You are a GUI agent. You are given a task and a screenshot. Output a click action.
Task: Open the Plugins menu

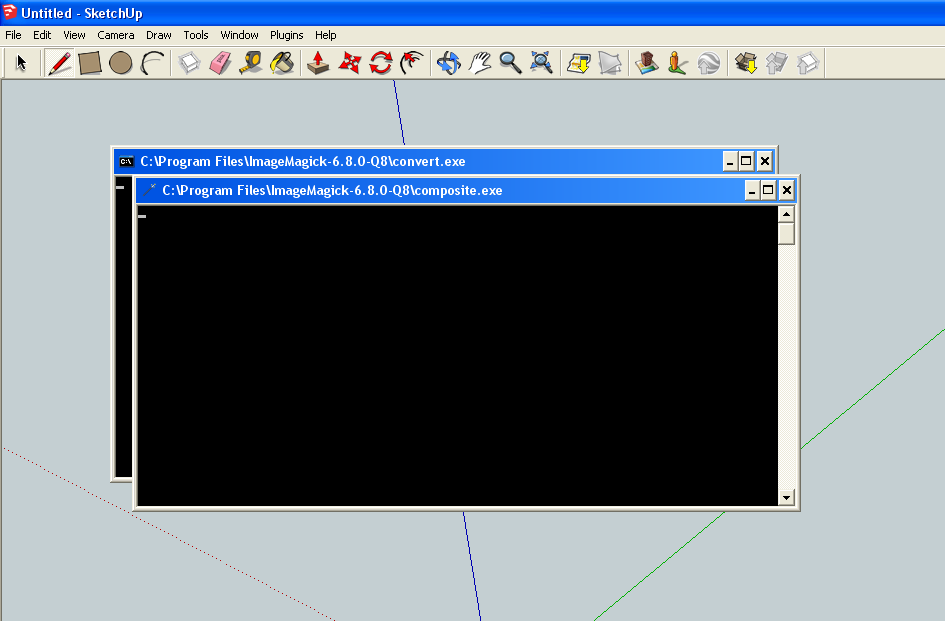(x=286, y=35)
